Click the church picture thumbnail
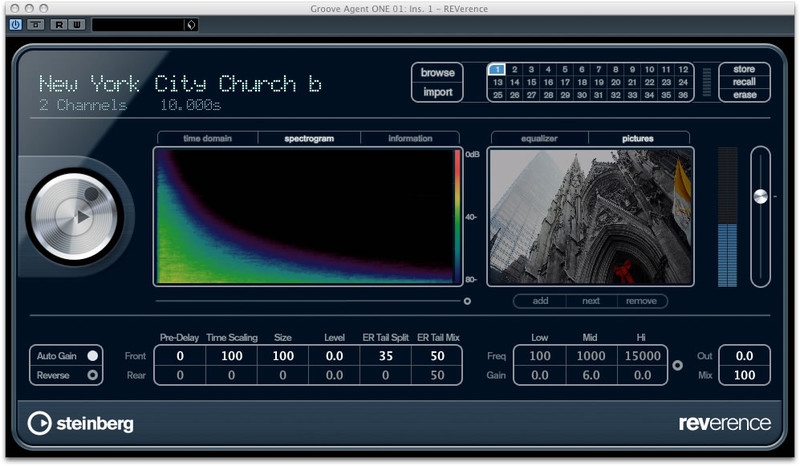Viewport: 800px width, 466px height. pyautogui.click(x=590, y=216)
